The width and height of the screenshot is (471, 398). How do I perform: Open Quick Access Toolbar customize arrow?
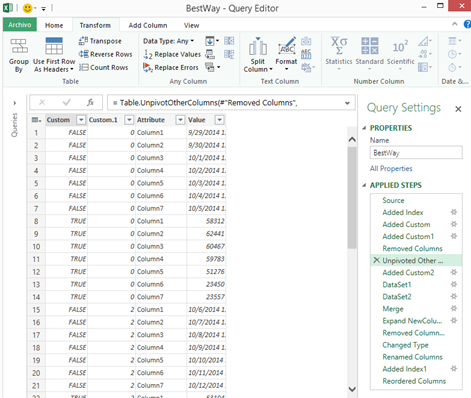pyautogui.click(x=44, y=9)
